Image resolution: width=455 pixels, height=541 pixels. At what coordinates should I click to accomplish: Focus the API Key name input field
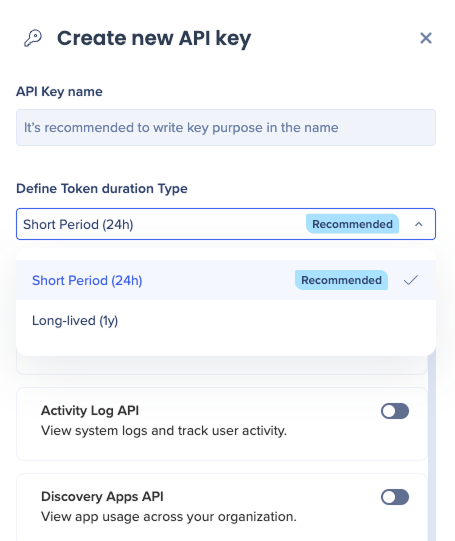[226, 128]
